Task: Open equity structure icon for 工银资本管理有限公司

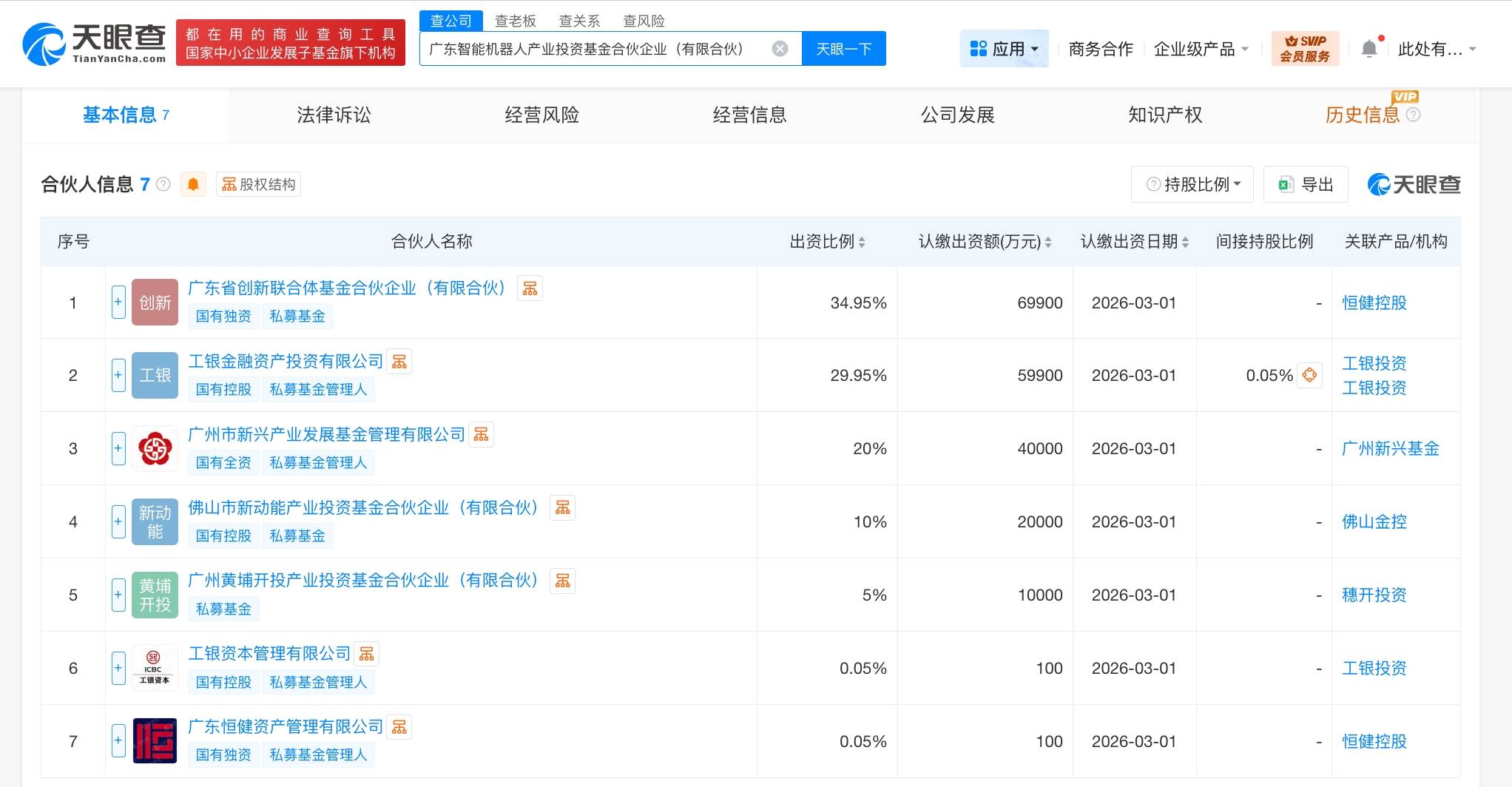Action: [x=367, y=654]
